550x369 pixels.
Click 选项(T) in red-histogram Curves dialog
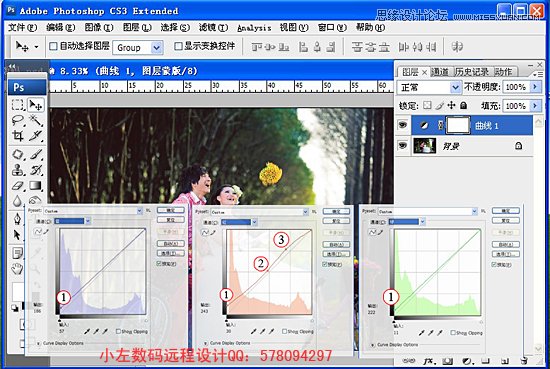[x=336, y=254]
